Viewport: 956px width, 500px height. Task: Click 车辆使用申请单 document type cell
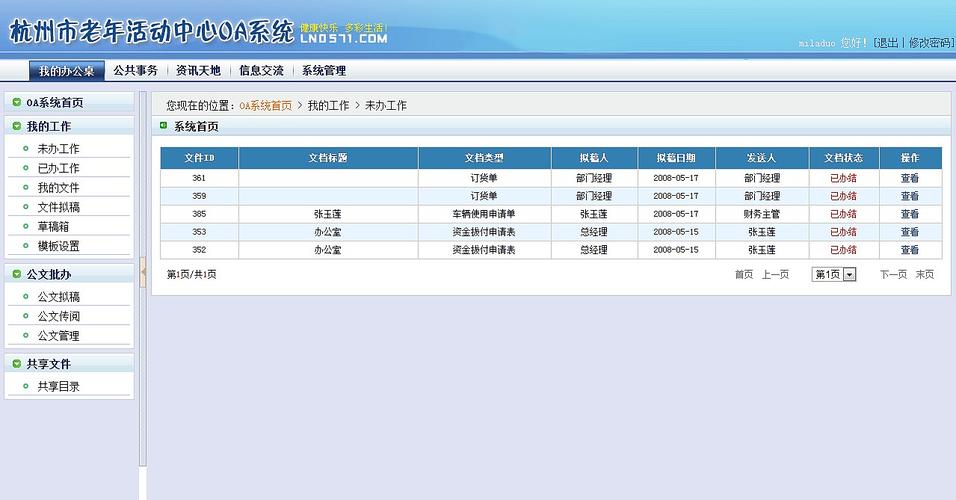pos(484,214)
